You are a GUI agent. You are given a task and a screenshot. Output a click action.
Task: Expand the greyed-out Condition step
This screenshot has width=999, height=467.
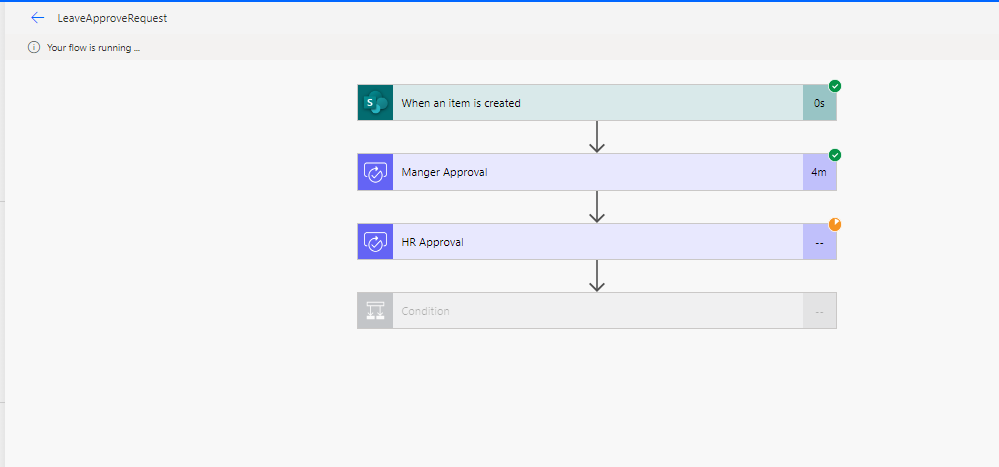coord(597,311)
